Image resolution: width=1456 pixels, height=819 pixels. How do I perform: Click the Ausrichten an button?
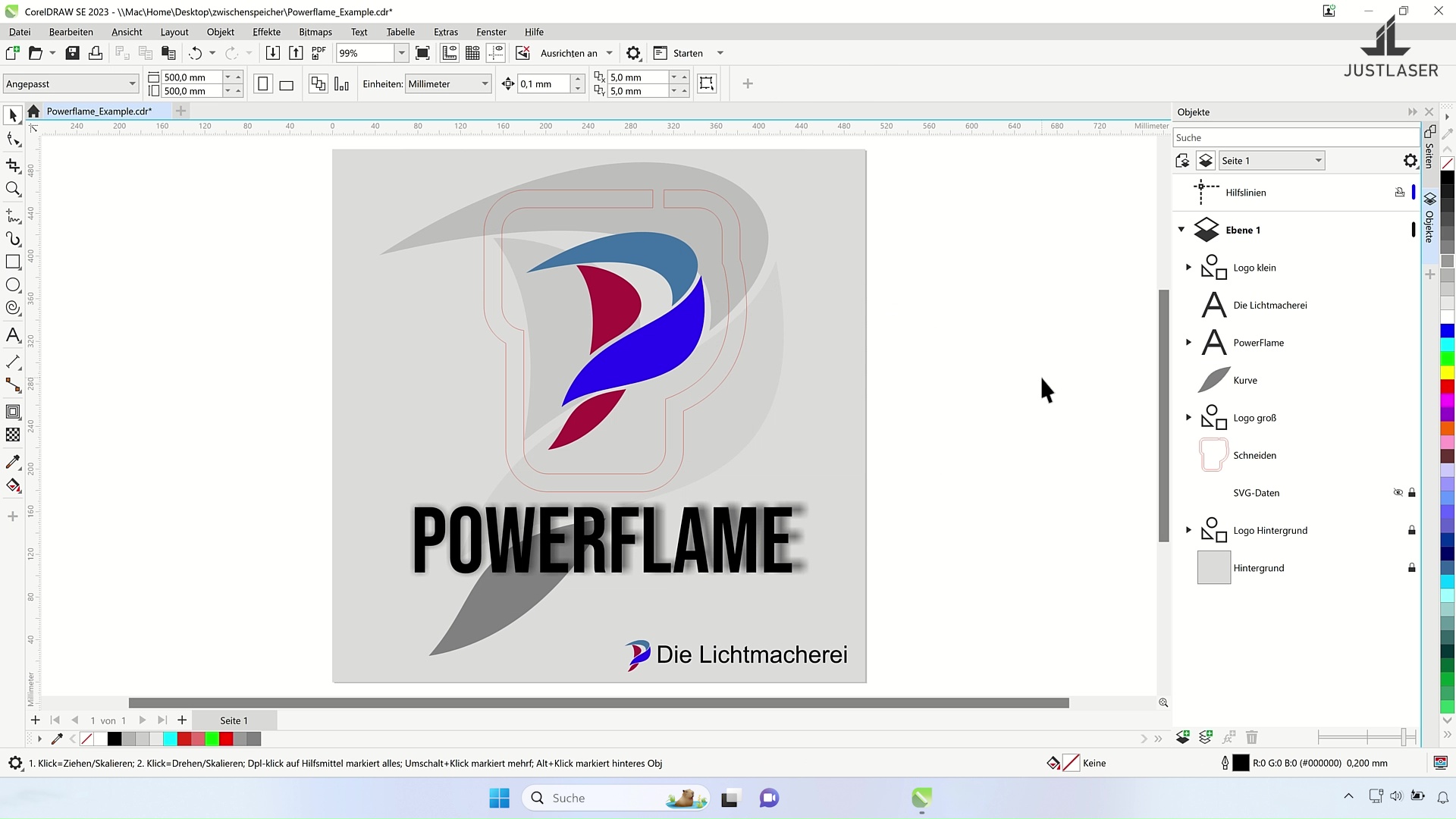tap(569, 53)
